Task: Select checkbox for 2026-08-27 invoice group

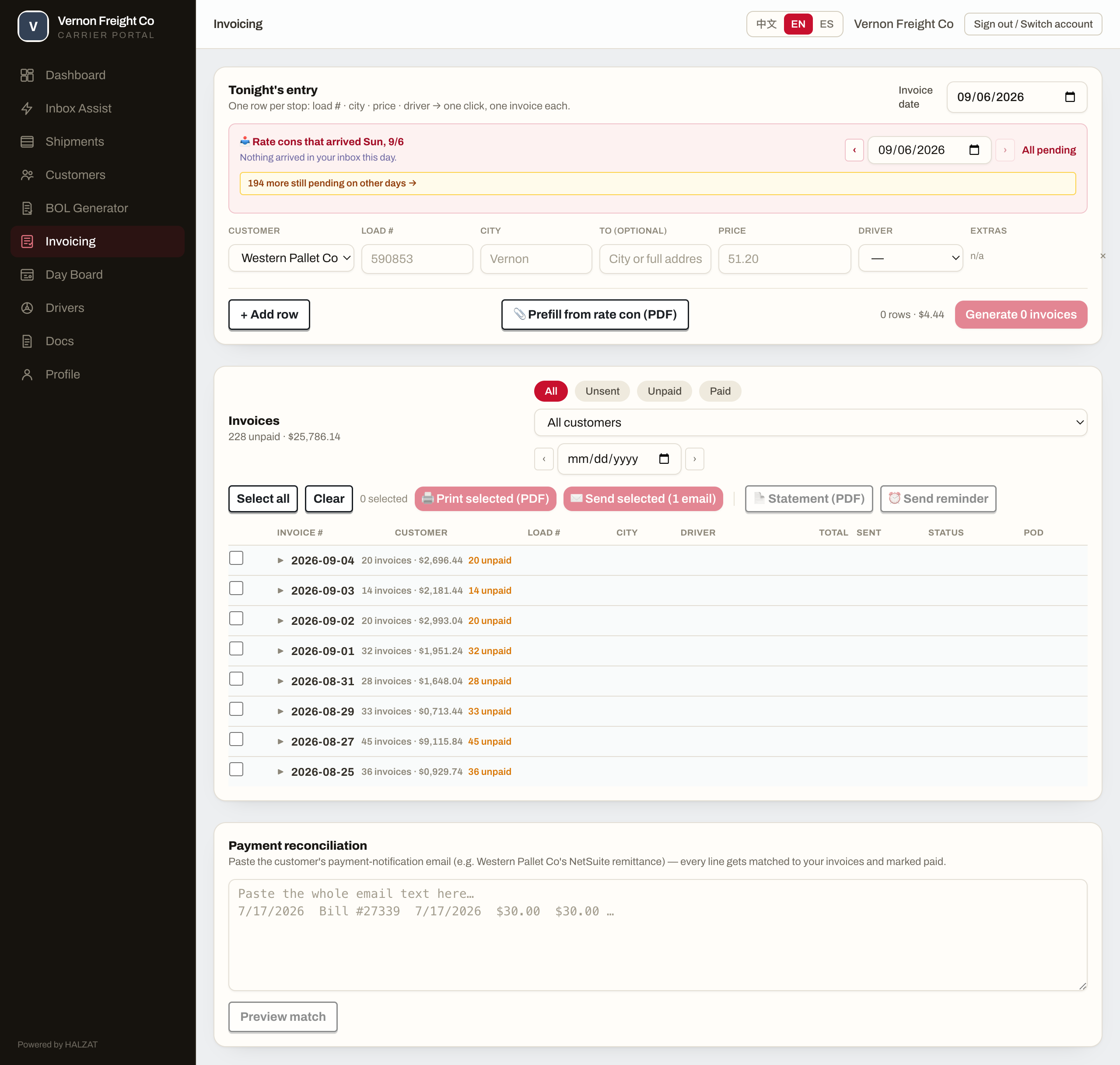Action: [x=236, y=739]
